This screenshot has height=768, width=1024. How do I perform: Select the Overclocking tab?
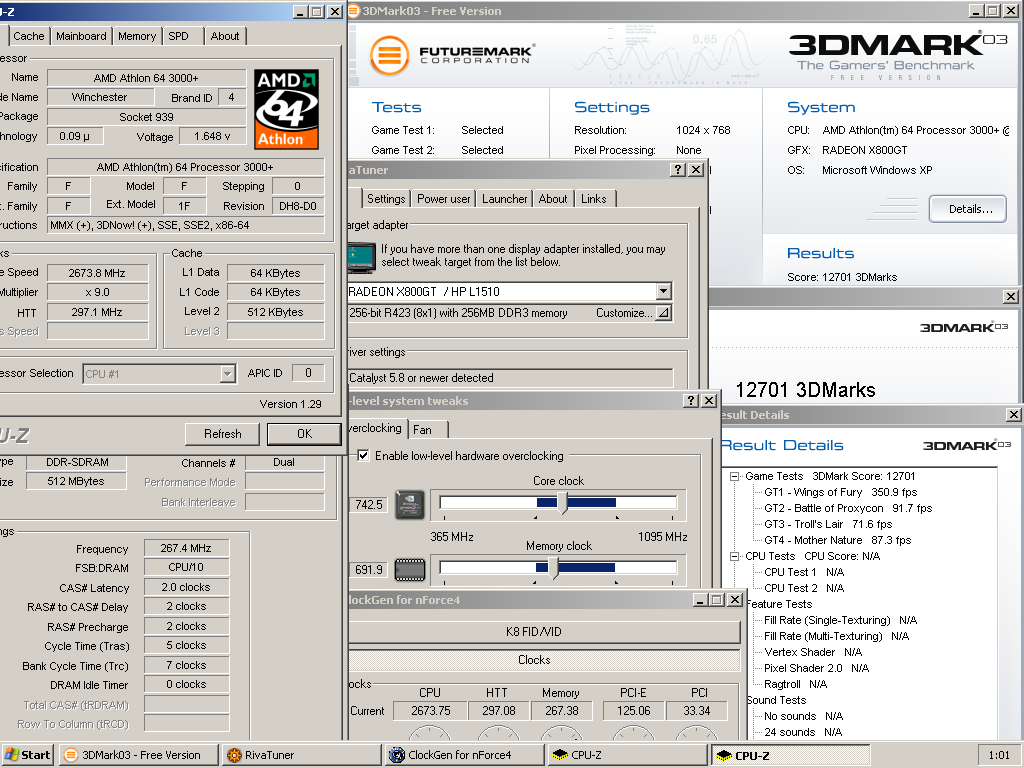376,428
